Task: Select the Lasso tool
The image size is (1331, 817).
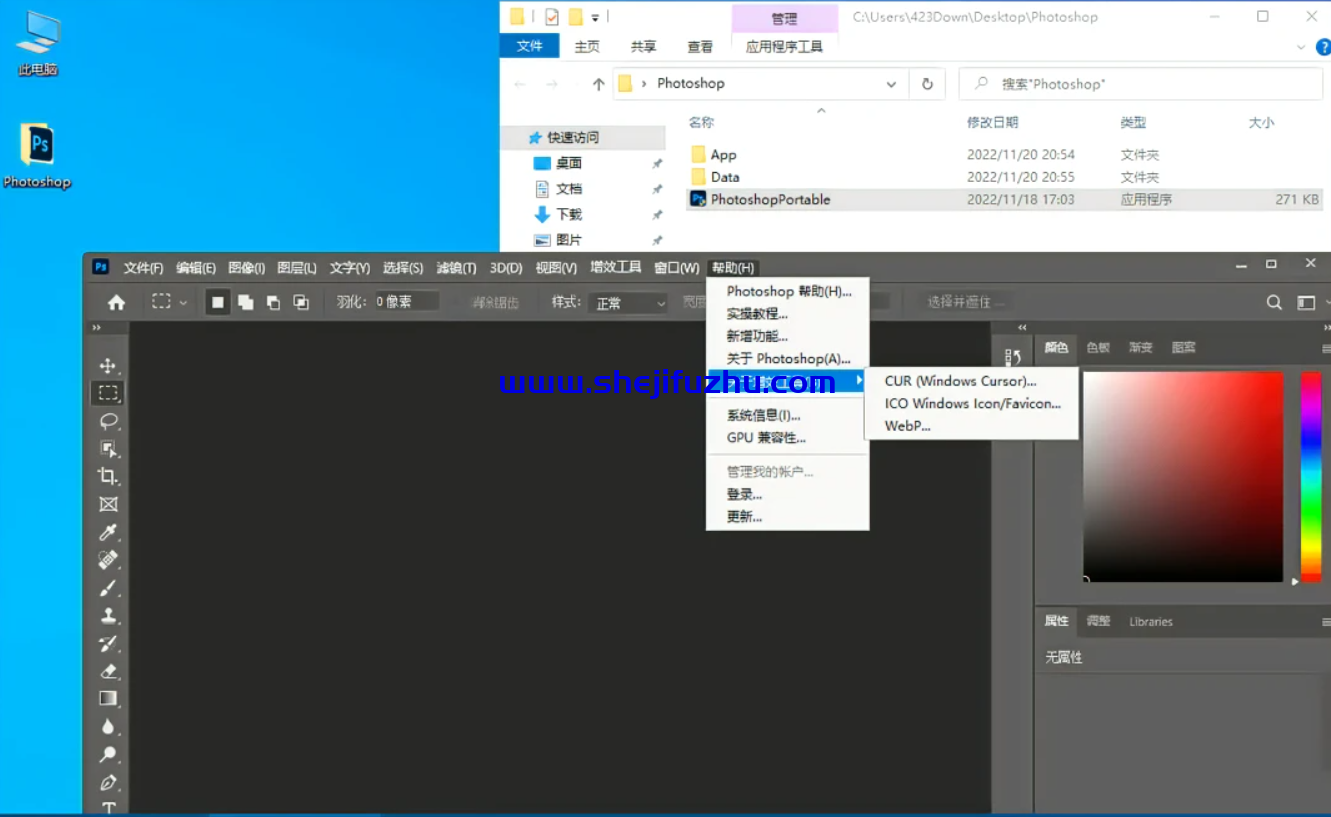Action: [108, 421]
